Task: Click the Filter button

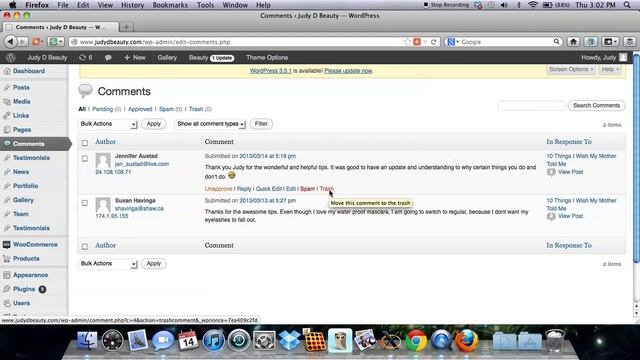Action: (261, 124)
